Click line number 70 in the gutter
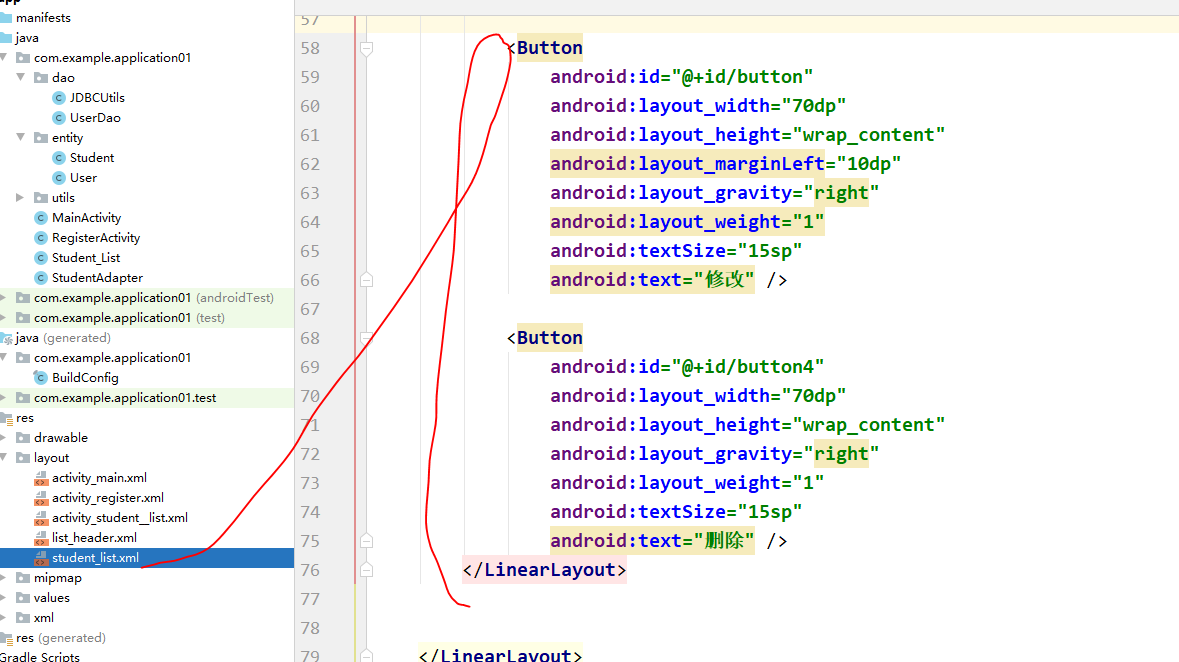Screen dimensions: 1179x662 [x=310, y=395]
